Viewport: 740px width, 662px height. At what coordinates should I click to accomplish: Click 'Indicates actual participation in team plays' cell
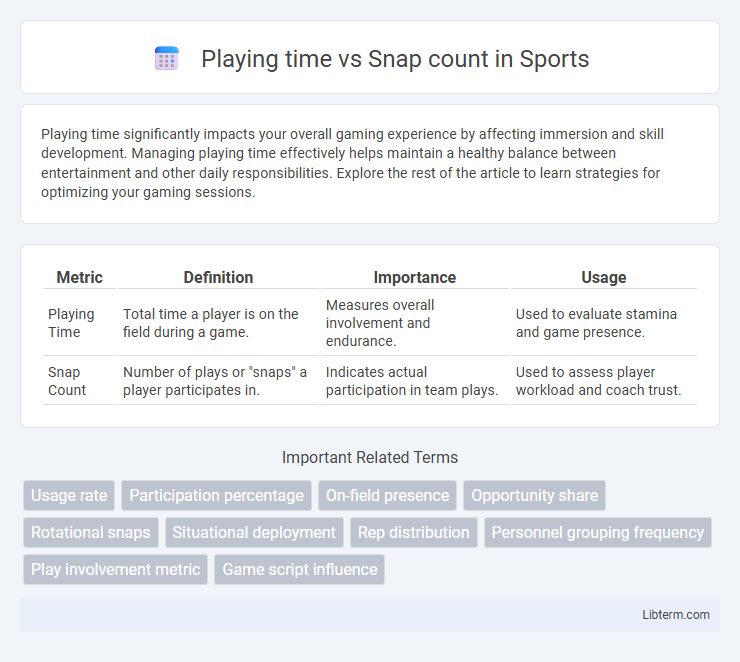pyautogui.click(x=415, y=381)
